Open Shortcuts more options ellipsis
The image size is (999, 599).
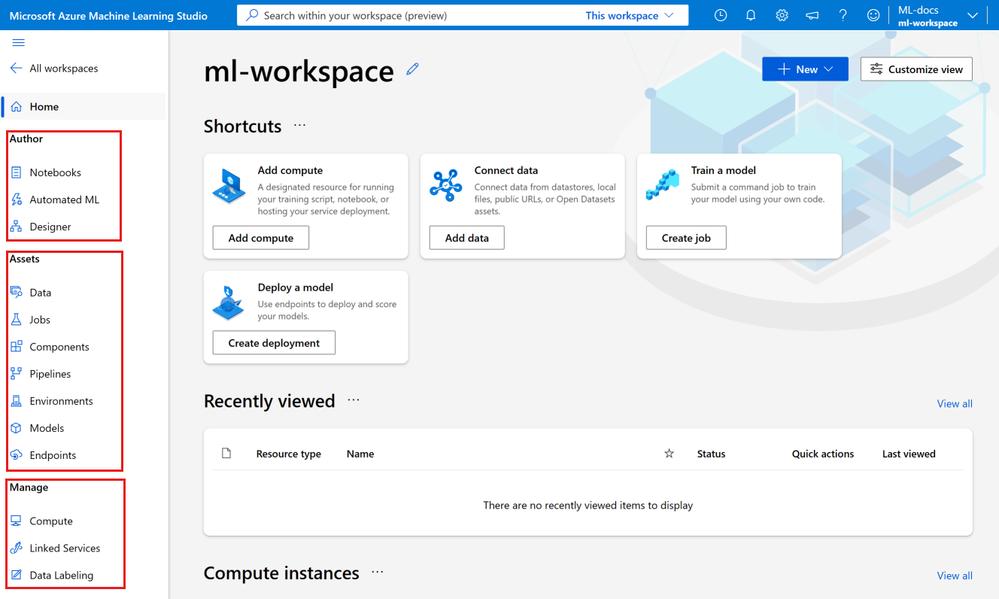coord(299,126)
